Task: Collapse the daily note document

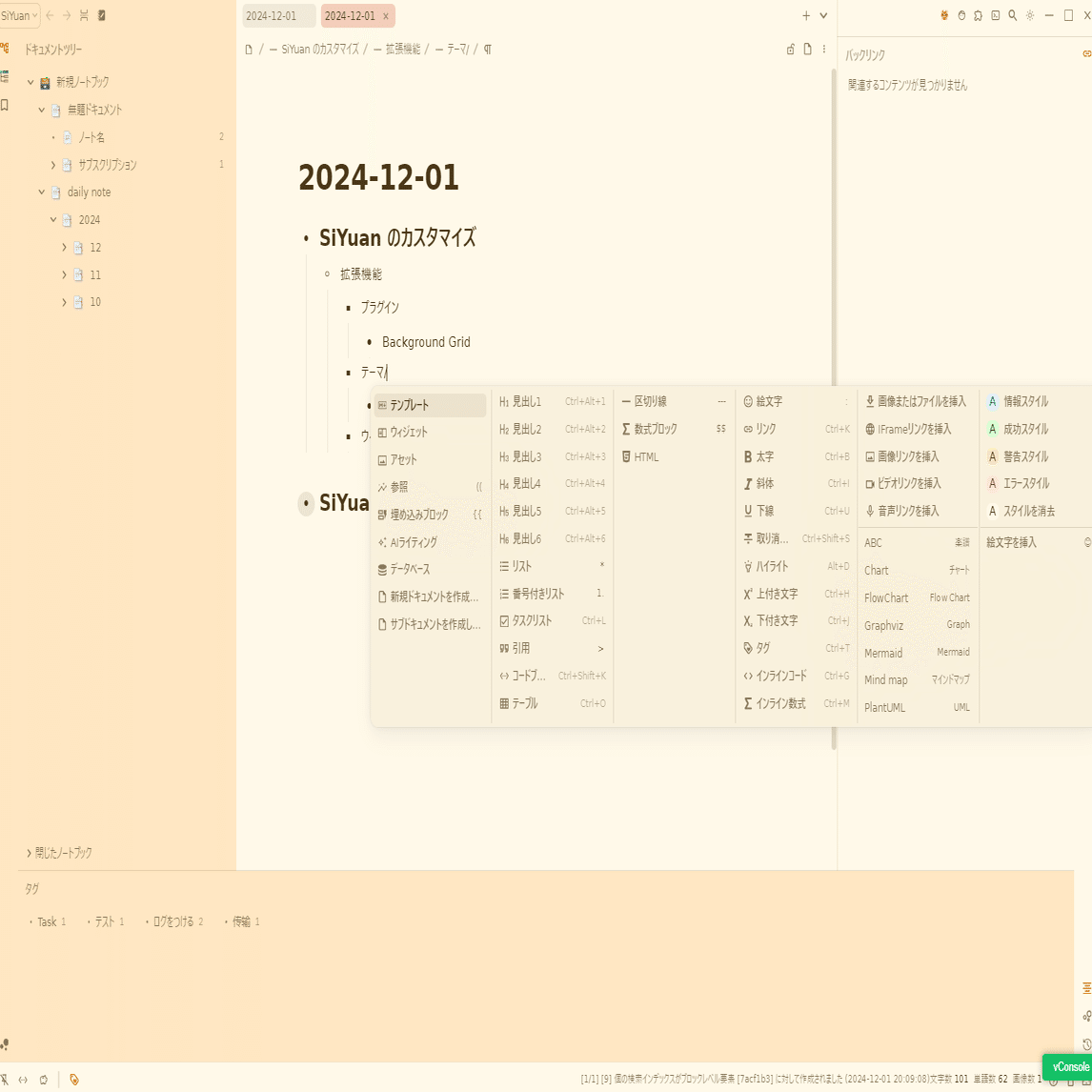Action: [x=42, y=192]
